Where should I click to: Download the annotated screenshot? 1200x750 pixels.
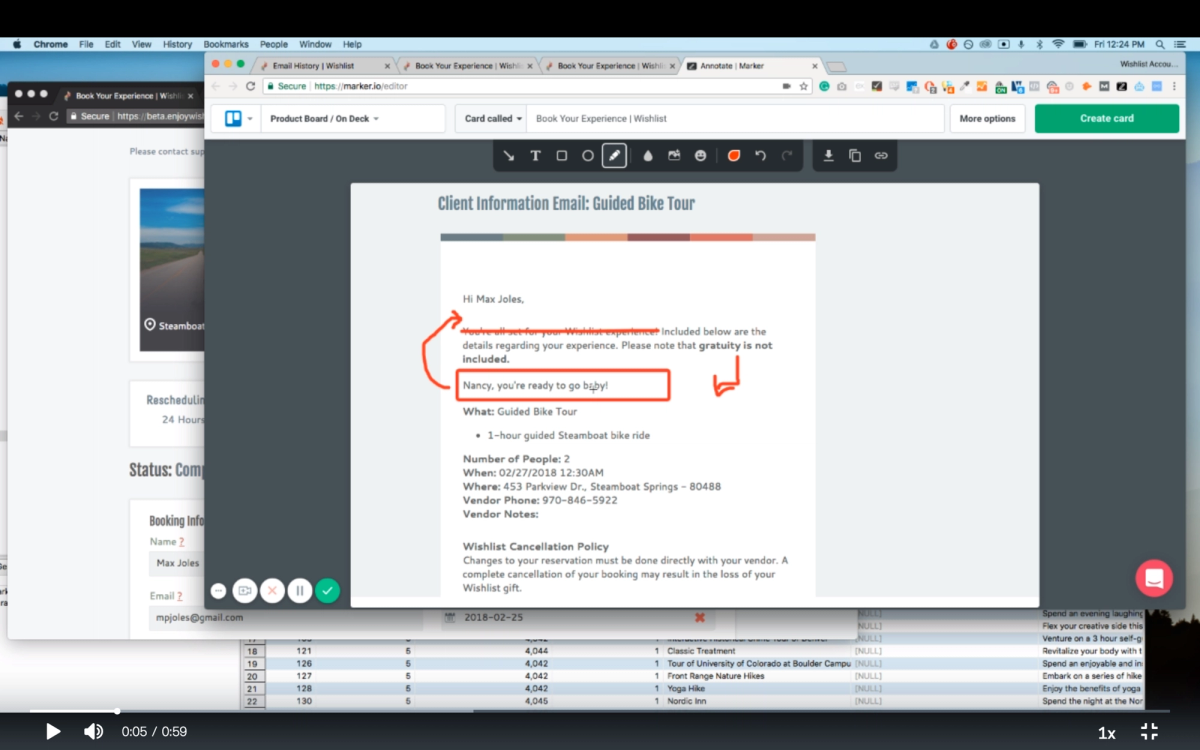click(828, 156)
